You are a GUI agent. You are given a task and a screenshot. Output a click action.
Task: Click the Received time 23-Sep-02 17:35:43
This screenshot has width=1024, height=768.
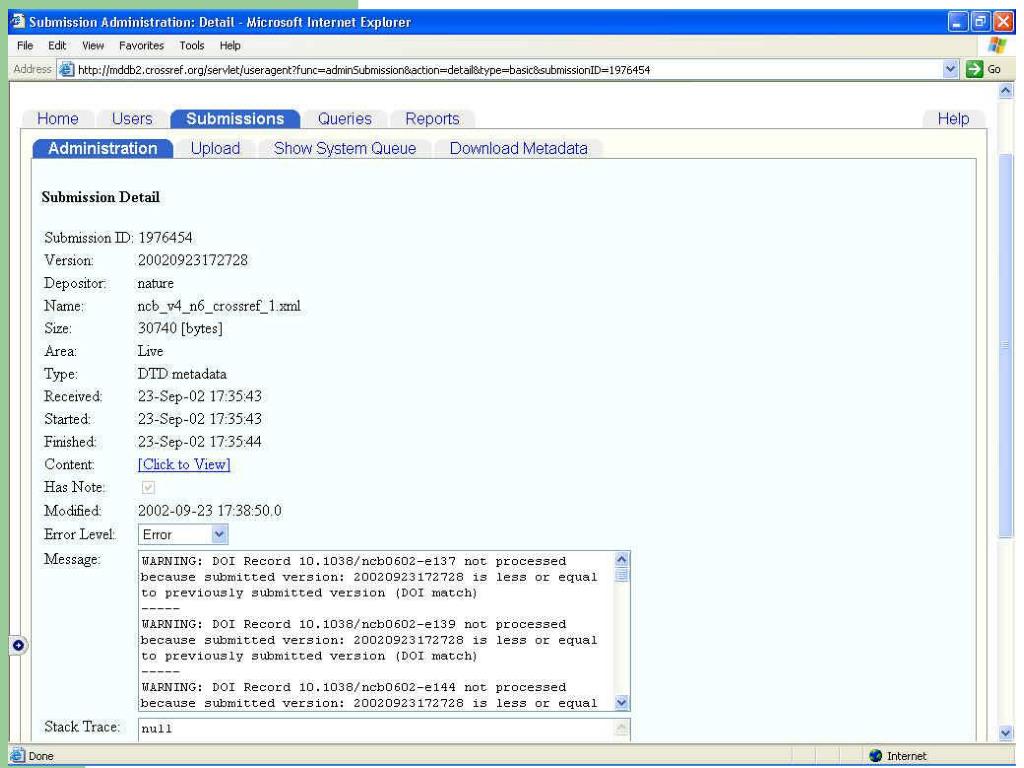click(x=200, y=396)
